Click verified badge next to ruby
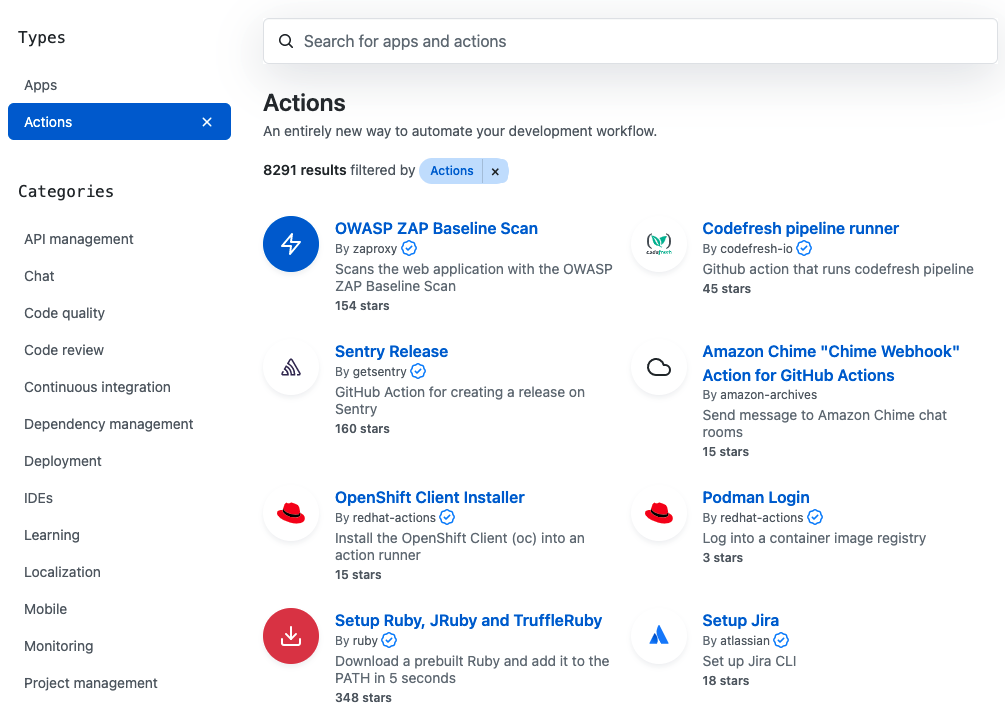1005x707 pixels. 389,640
